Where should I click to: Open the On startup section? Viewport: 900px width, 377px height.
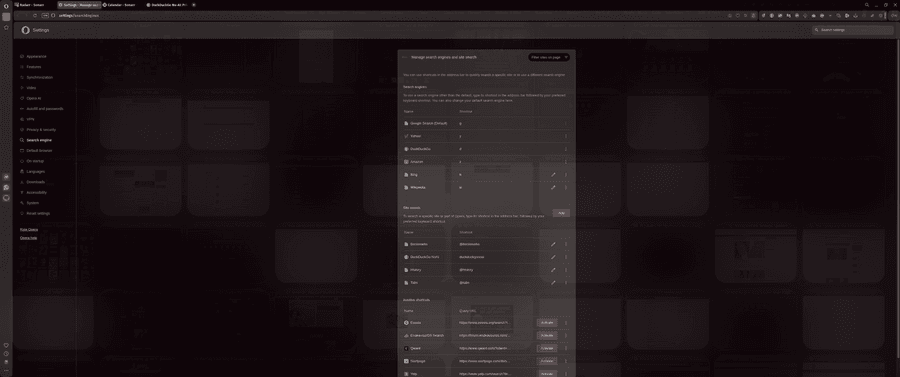[35, 161]
